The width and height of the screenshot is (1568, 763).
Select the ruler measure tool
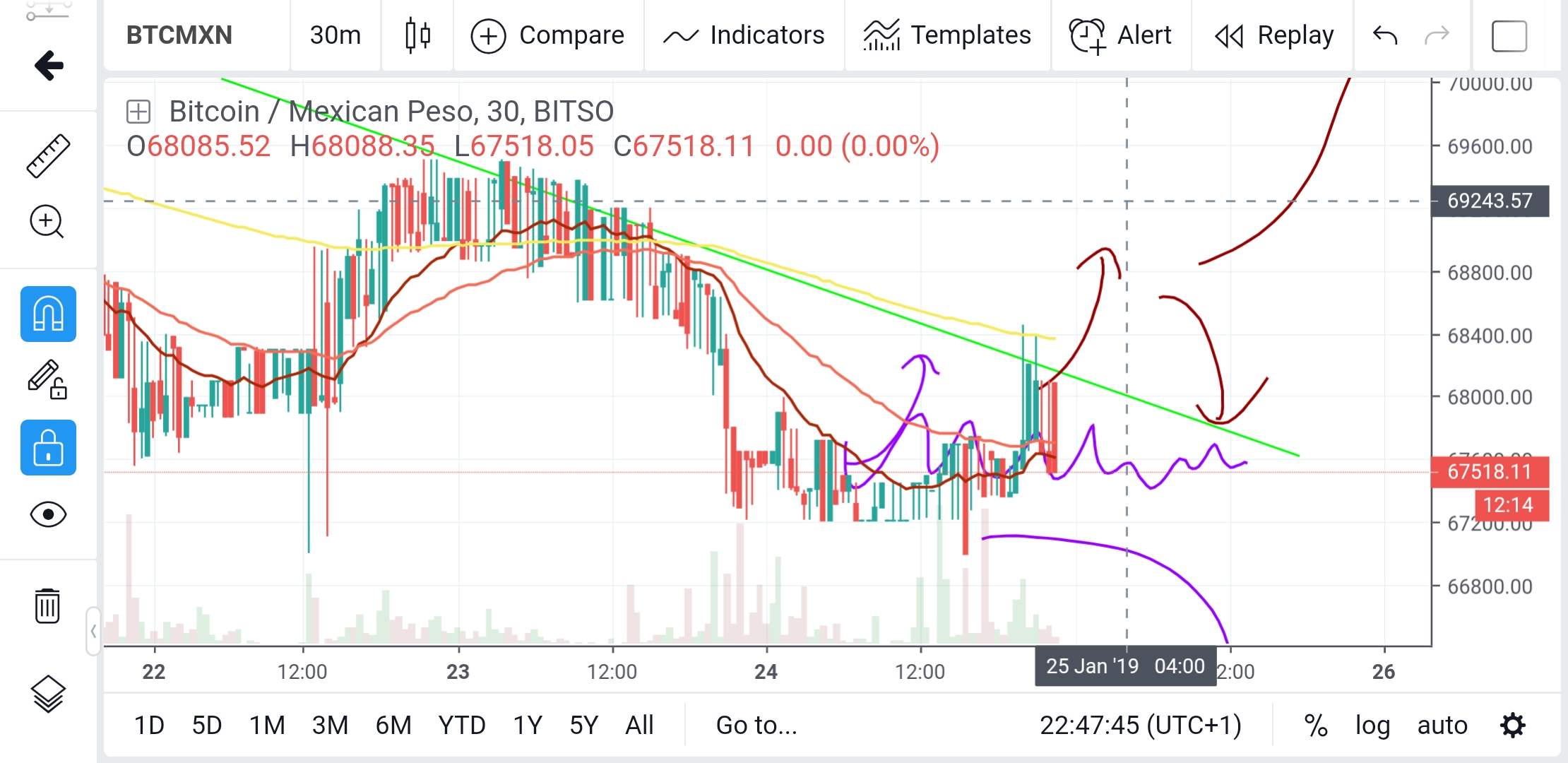[x=48, y=155]
